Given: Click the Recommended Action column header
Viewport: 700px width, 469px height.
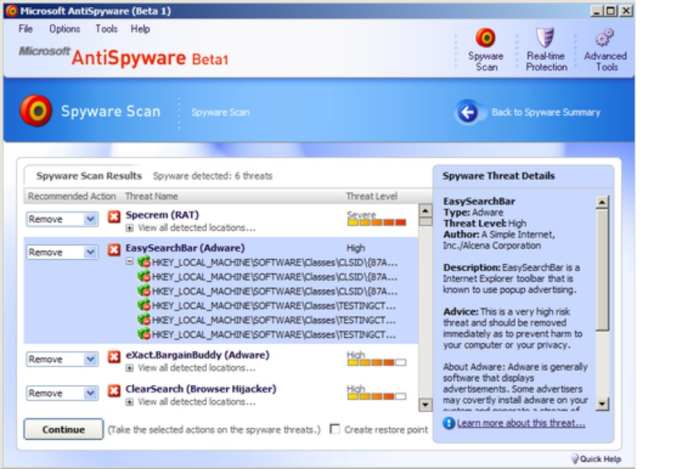Looking at the screenshot, I should (x=71, y=196).
